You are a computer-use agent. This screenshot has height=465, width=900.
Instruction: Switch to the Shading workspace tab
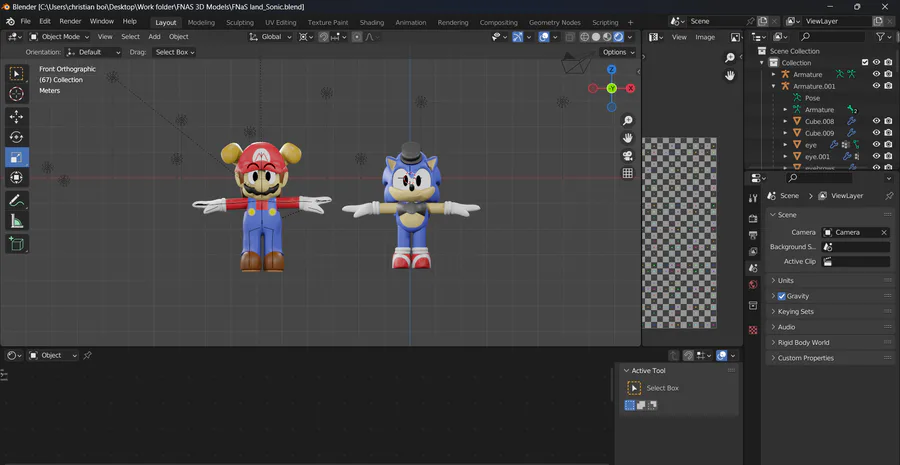372,22
